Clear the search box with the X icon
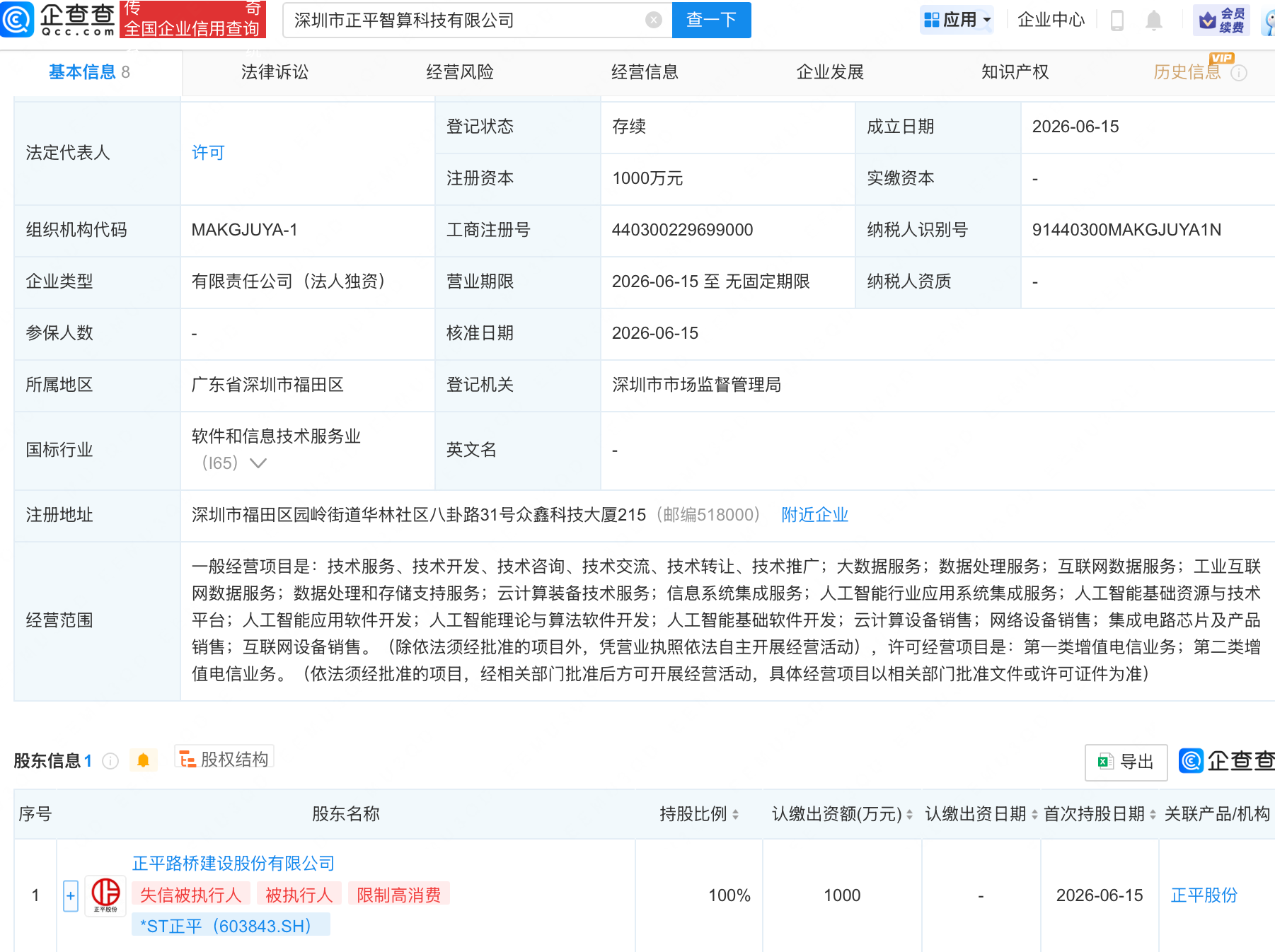 [x=654, y=20]
